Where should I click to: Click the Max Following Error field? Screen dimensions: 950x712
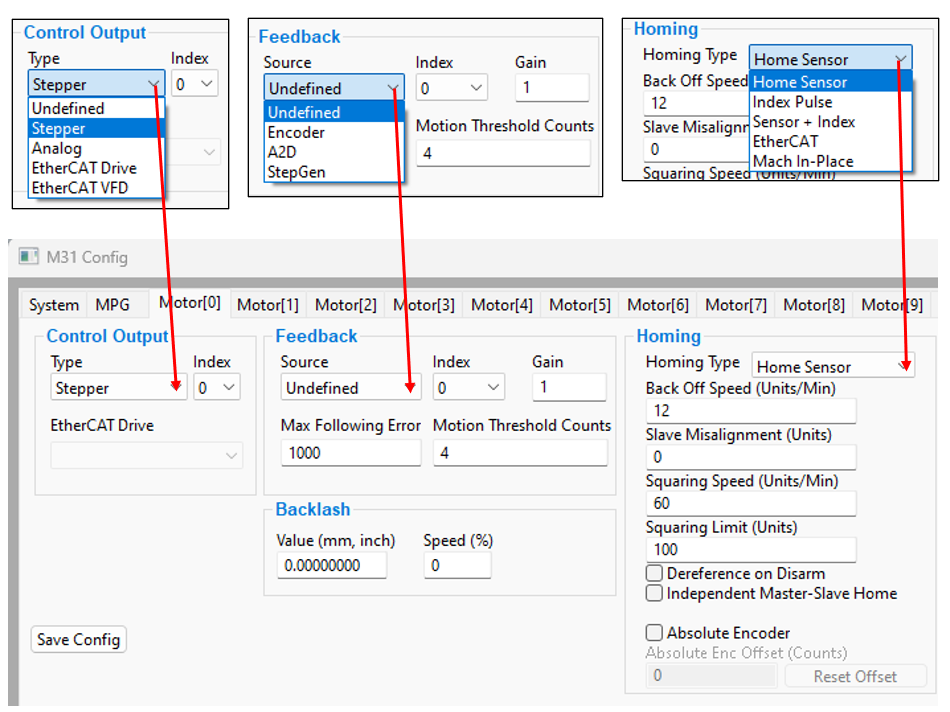(350, 453)
